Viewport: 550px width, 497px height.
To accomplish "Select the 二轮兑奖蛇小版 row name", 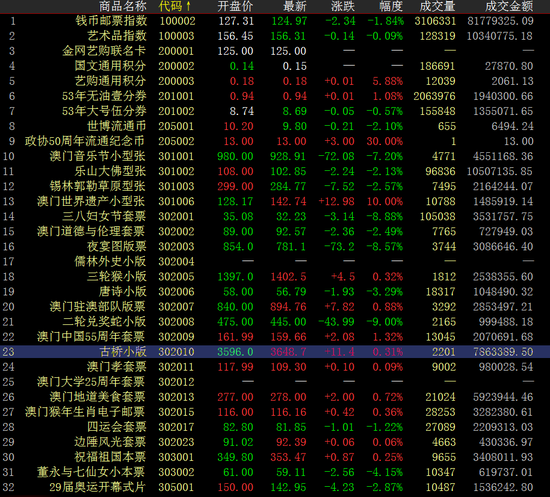I will (x=104, y=322).
